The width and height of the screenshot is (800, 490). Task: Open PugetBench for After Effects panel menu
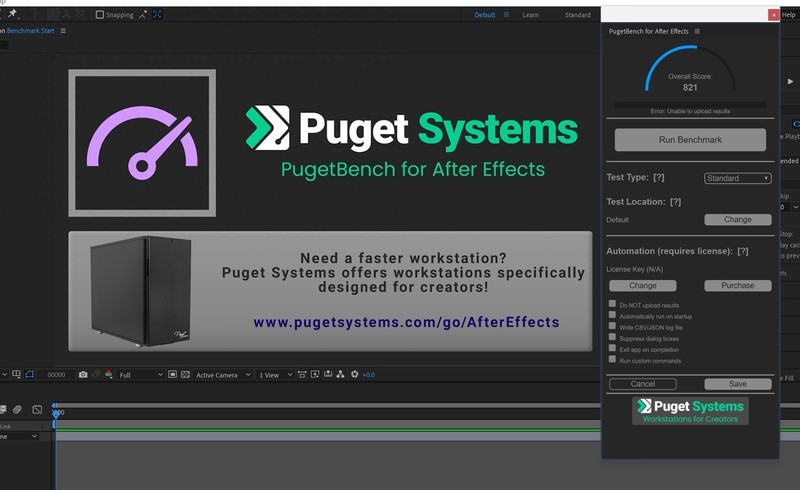point(697,31)
